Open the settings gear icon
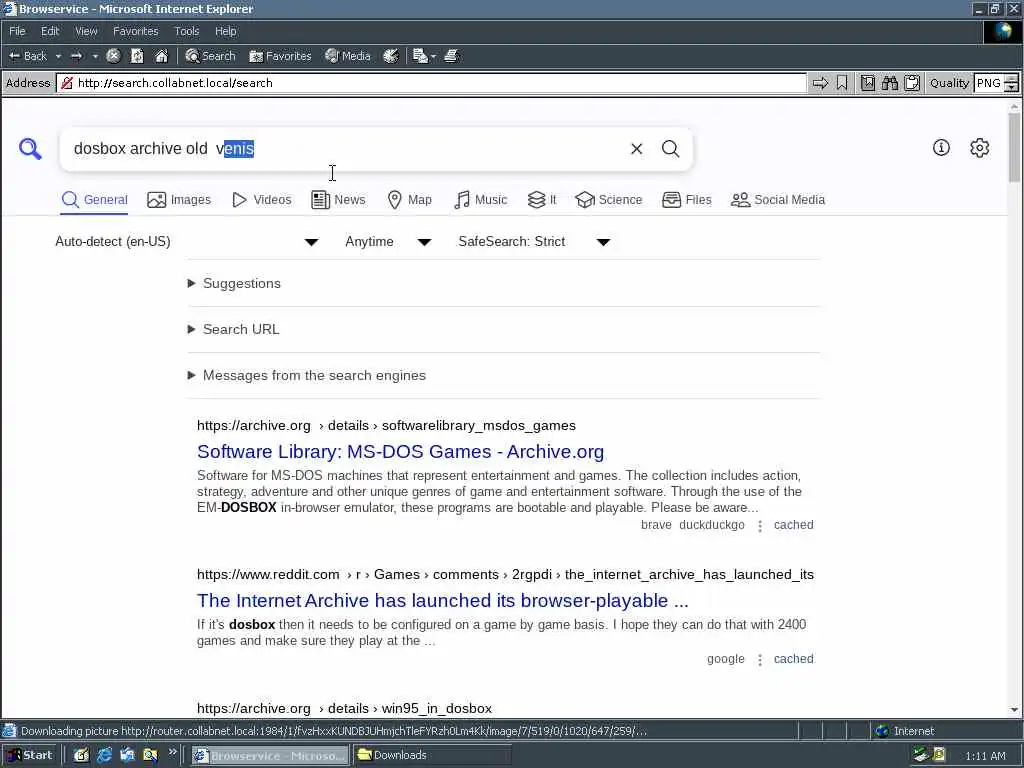 (980, 148)
